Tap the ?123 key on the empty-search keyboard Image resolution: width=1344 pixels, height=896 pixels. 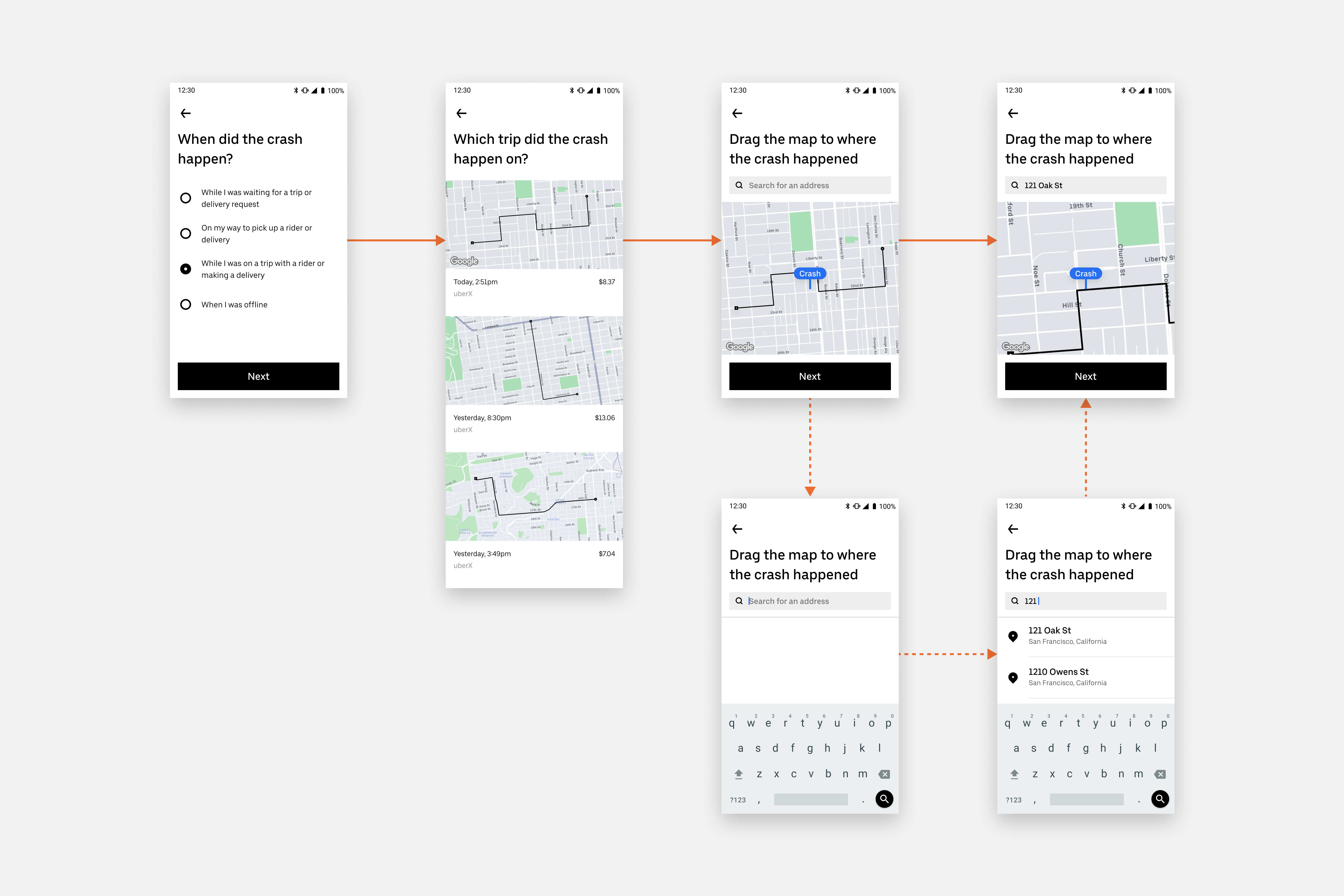pos(738,800)
